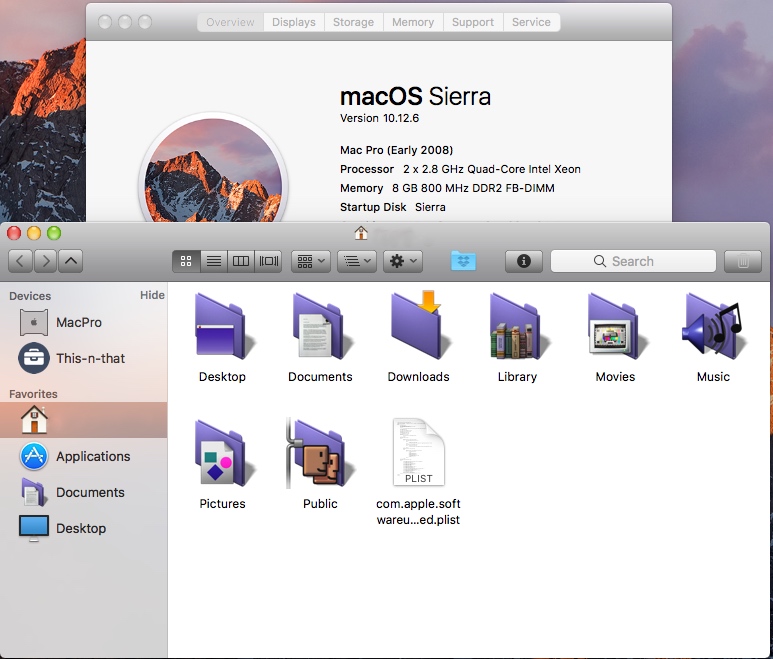Click the Downloads folder label text

click(419, 377)
